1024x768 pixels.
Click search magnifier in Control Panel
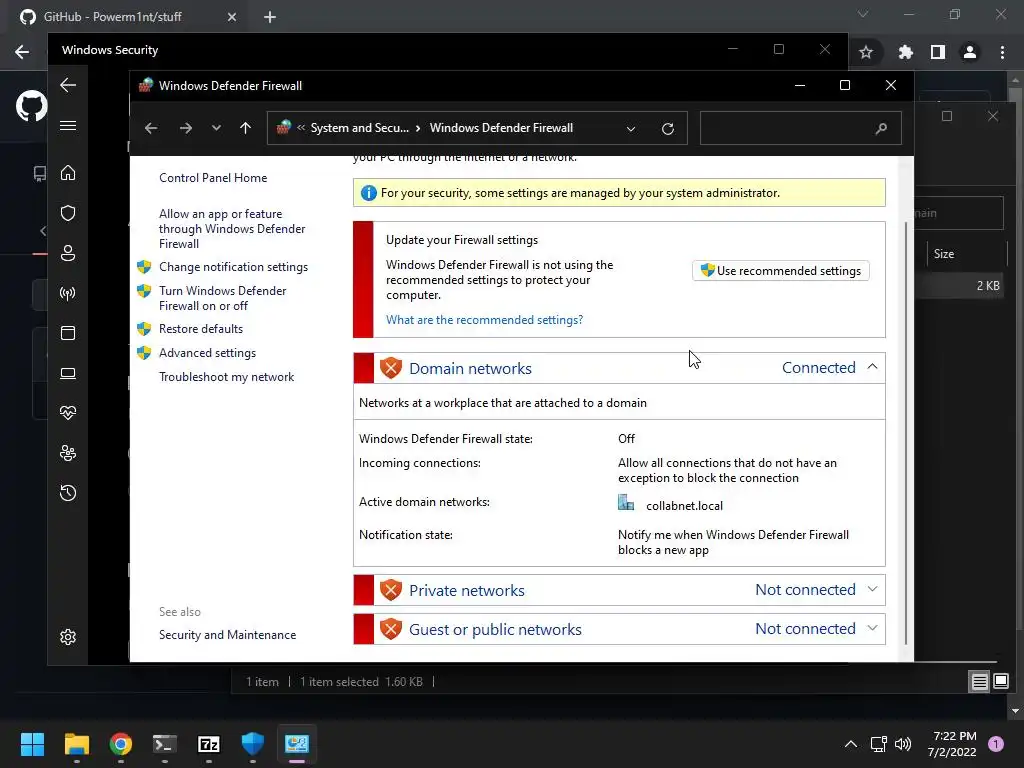[x=881, y=129]
